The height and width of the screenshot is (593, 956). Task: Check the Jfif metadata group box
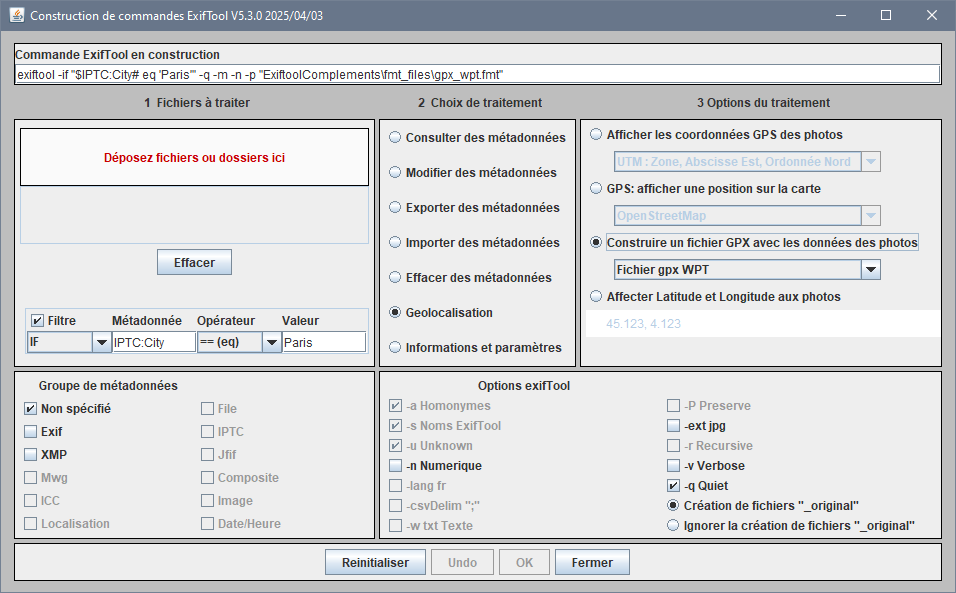coord(207,455)
